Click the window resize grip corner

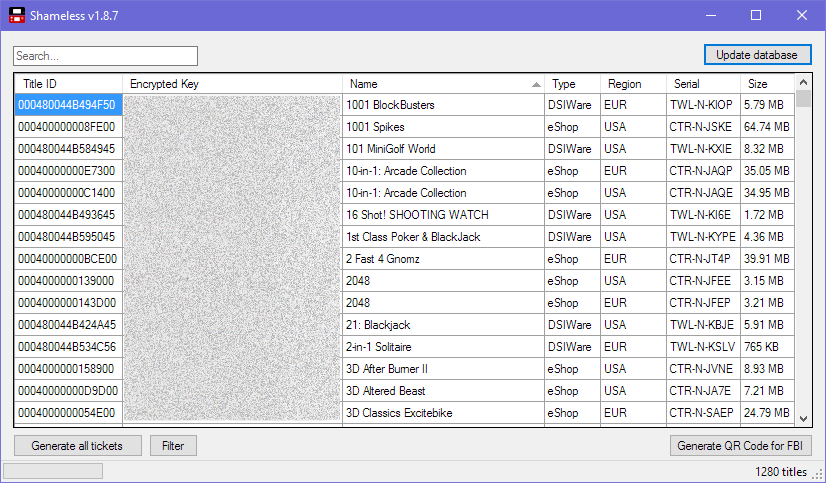tap(818, 475)
